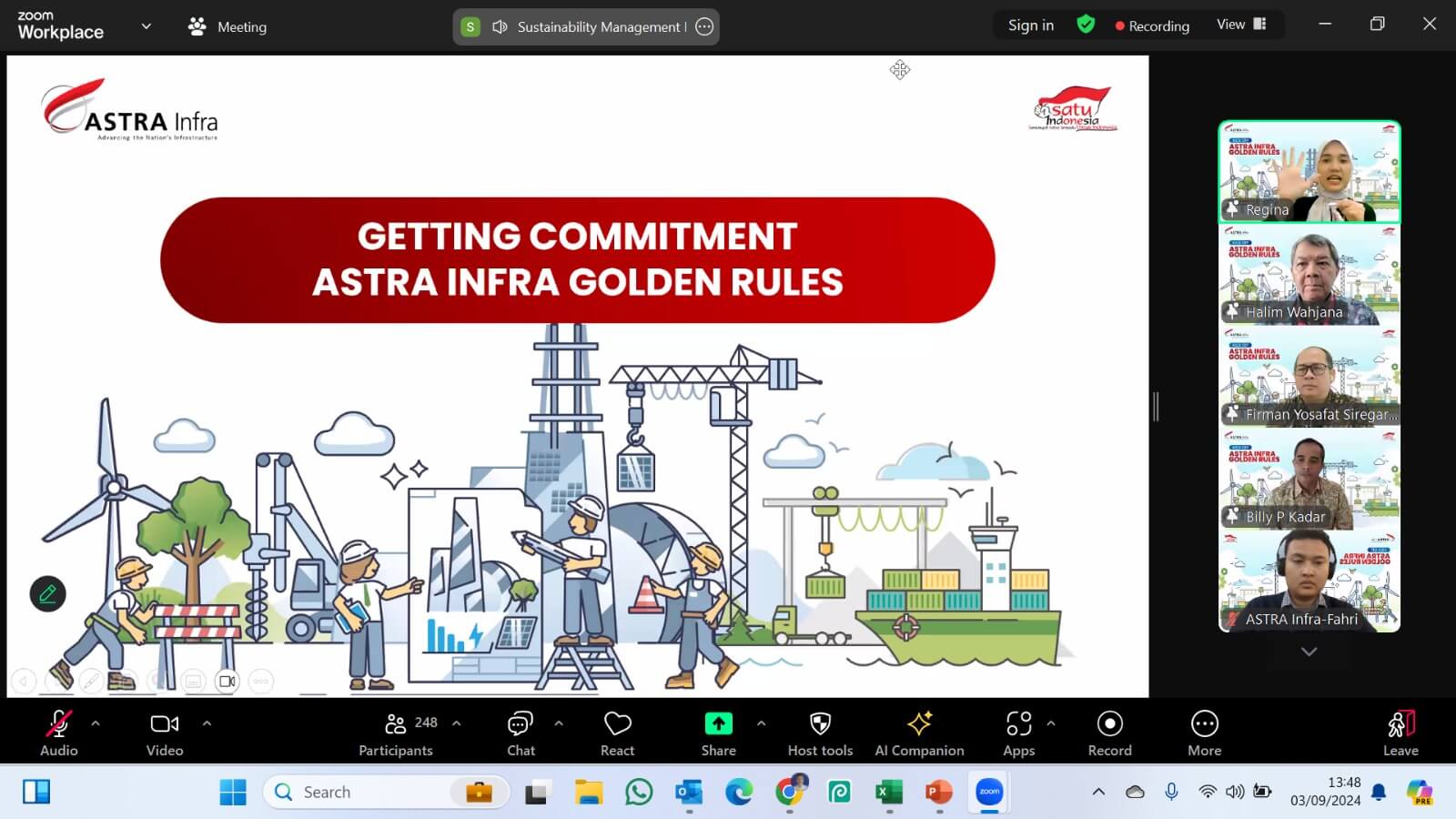Show more participant videos with down chevron
The height and width of the screenshot is (819, 1456).
click(x=1309, y=652)
